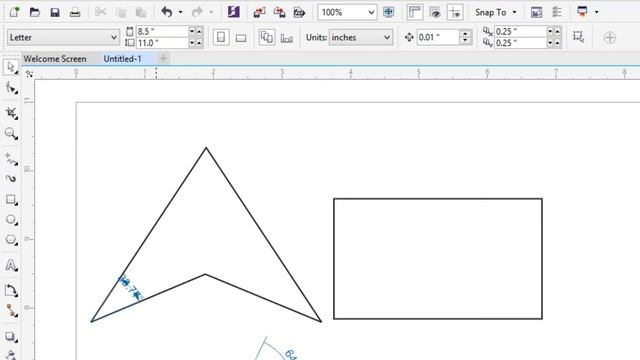640x360 pixels.
Task: Click the Print icon
Action: [x=75, y=12]
